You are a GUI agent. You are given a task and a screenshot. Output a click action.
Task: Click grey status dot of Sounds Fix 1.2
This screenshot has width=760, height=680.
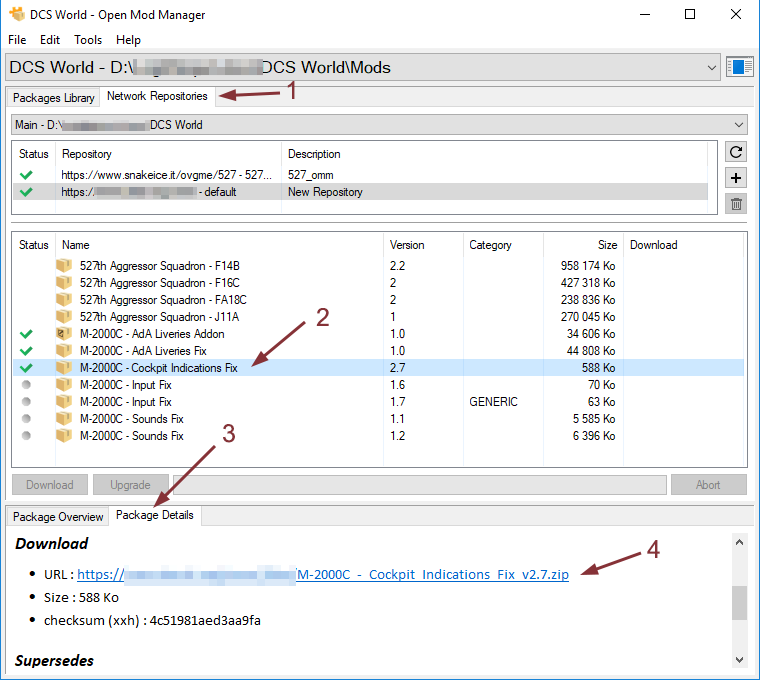[26, 435]
